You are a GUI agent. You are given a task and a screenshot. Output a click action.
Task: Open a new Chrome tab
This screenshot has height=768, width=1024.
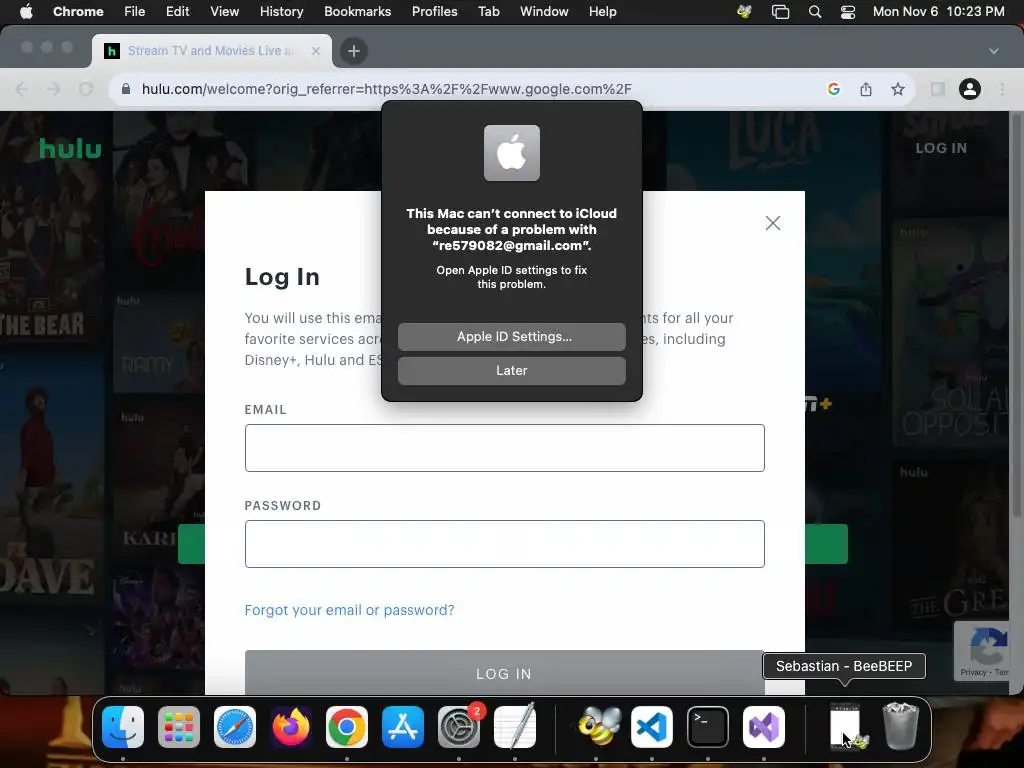click(x=353, y=51)
